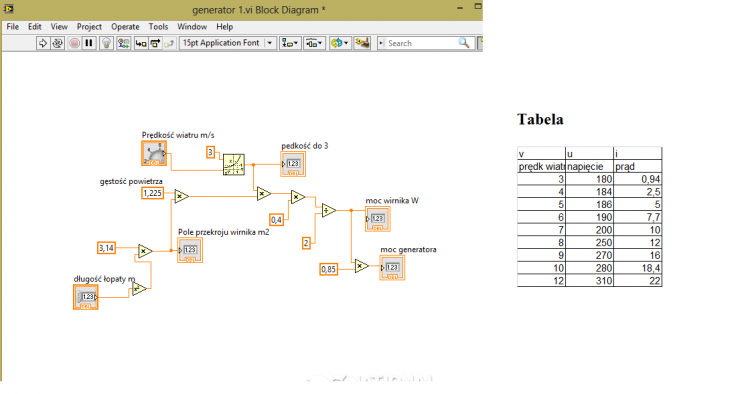Click the Step Over button
750x394 pixels.
pos(155,43)
